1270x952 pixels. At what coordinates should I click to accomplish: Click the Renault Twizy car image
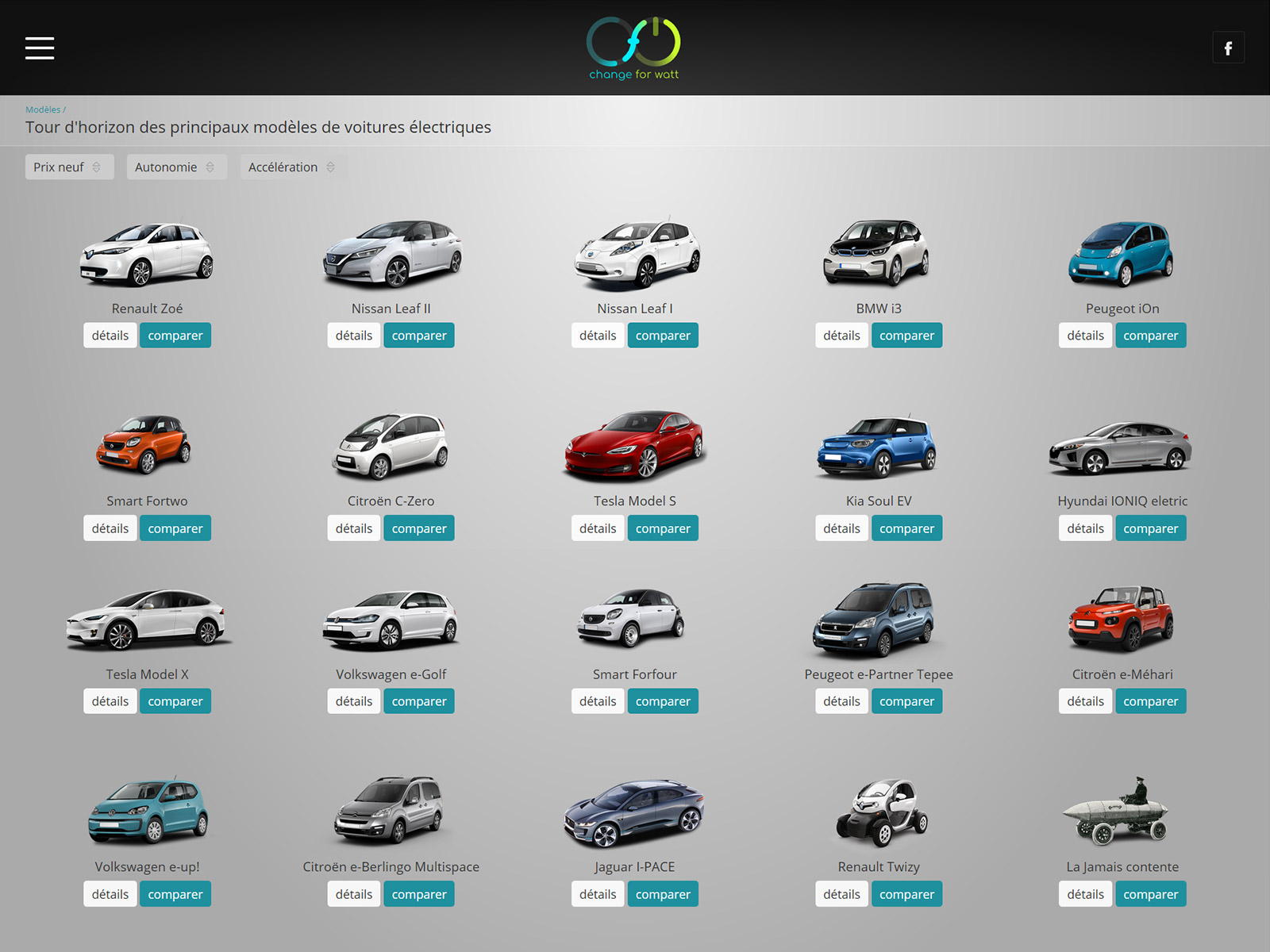click(883, 813)
